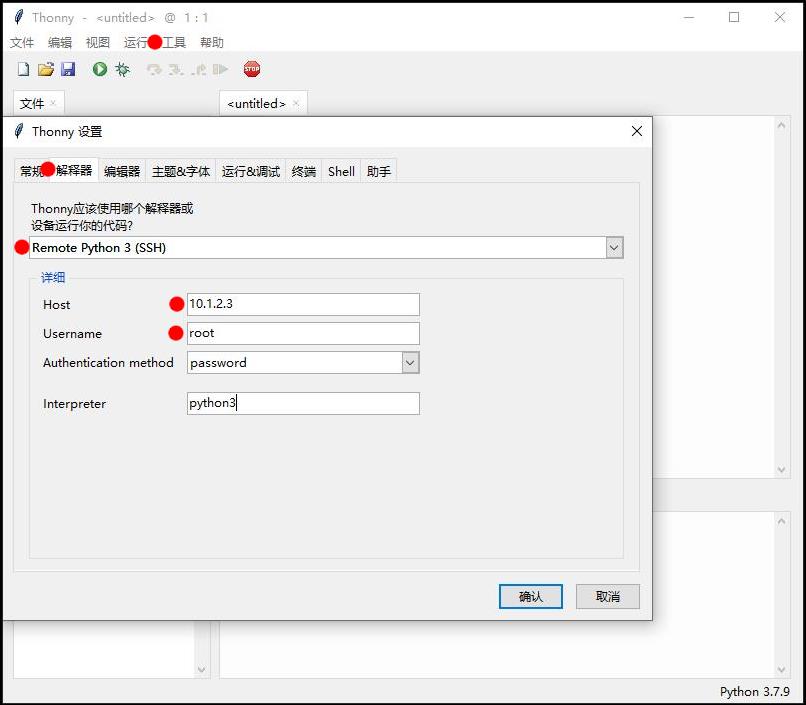
Task: Close the Thonny 设置 dialog
Action: [636, 132]
